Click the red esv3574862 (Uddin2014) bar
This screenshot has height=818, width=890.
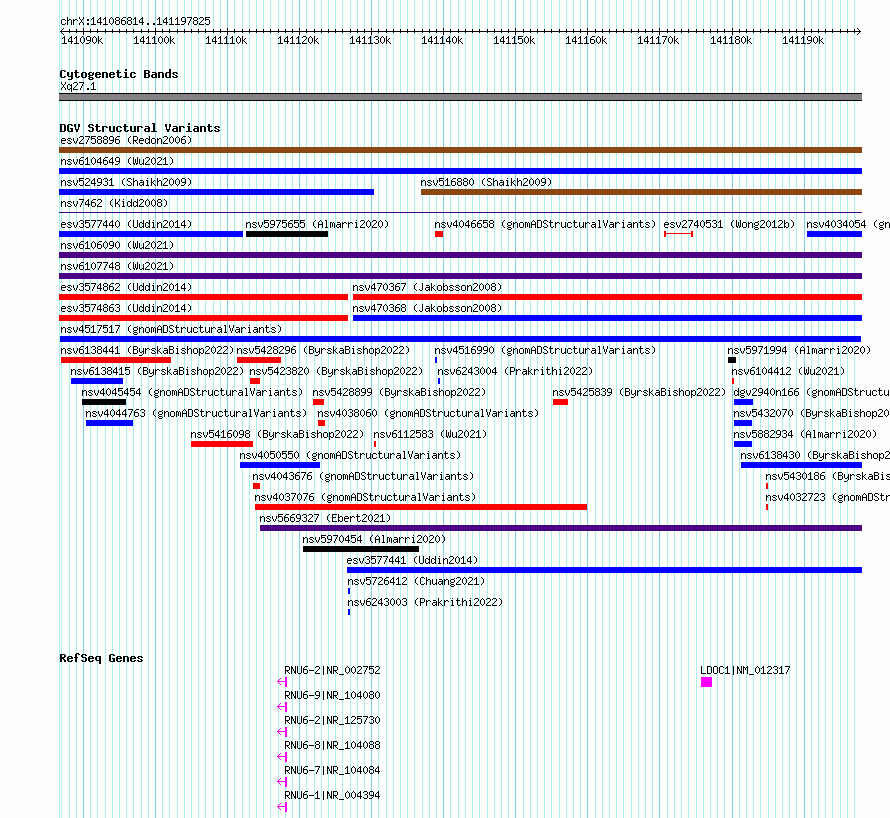(x=203, y=297)
